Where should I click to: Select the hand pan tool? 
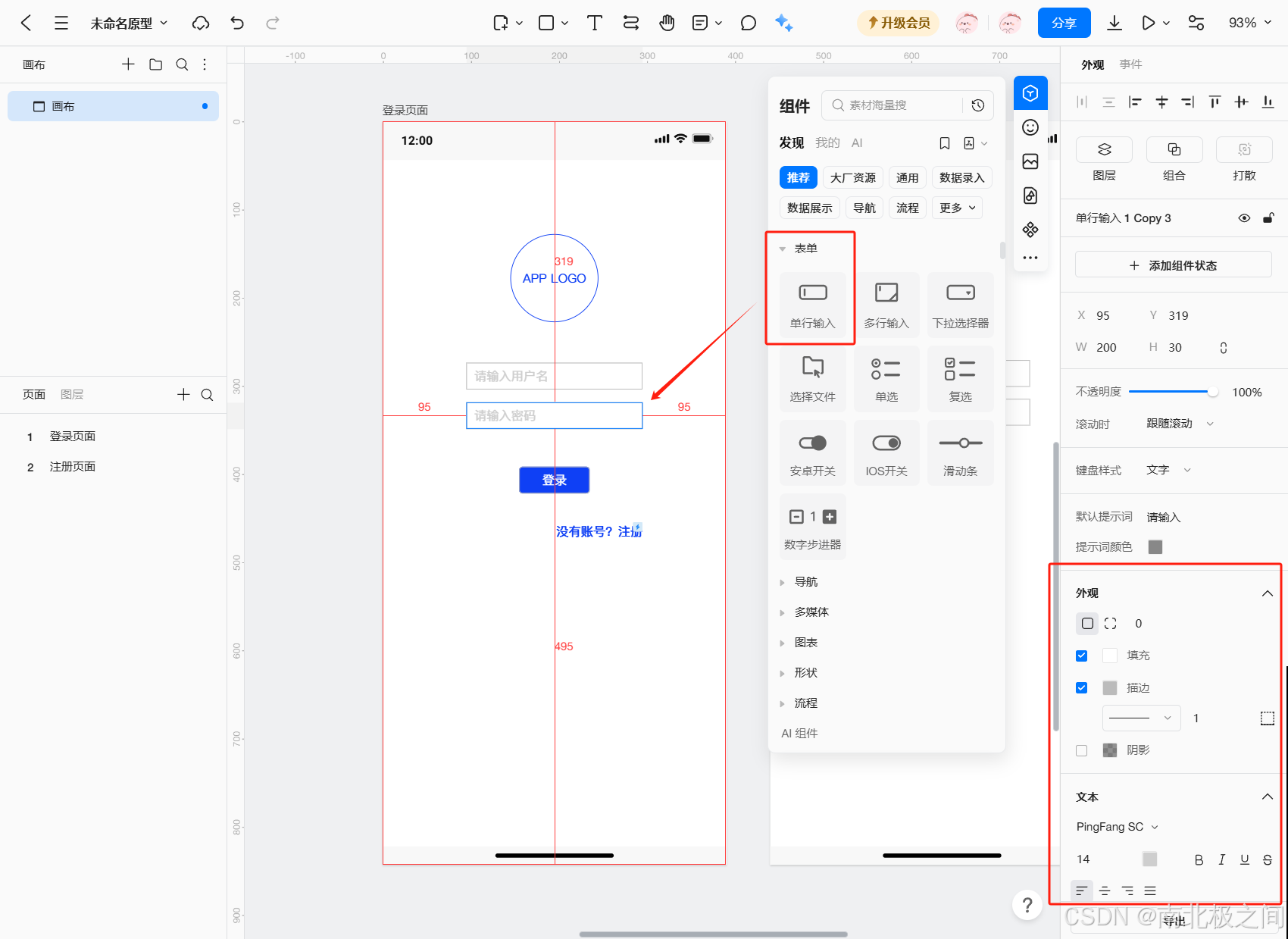[667, 23]
